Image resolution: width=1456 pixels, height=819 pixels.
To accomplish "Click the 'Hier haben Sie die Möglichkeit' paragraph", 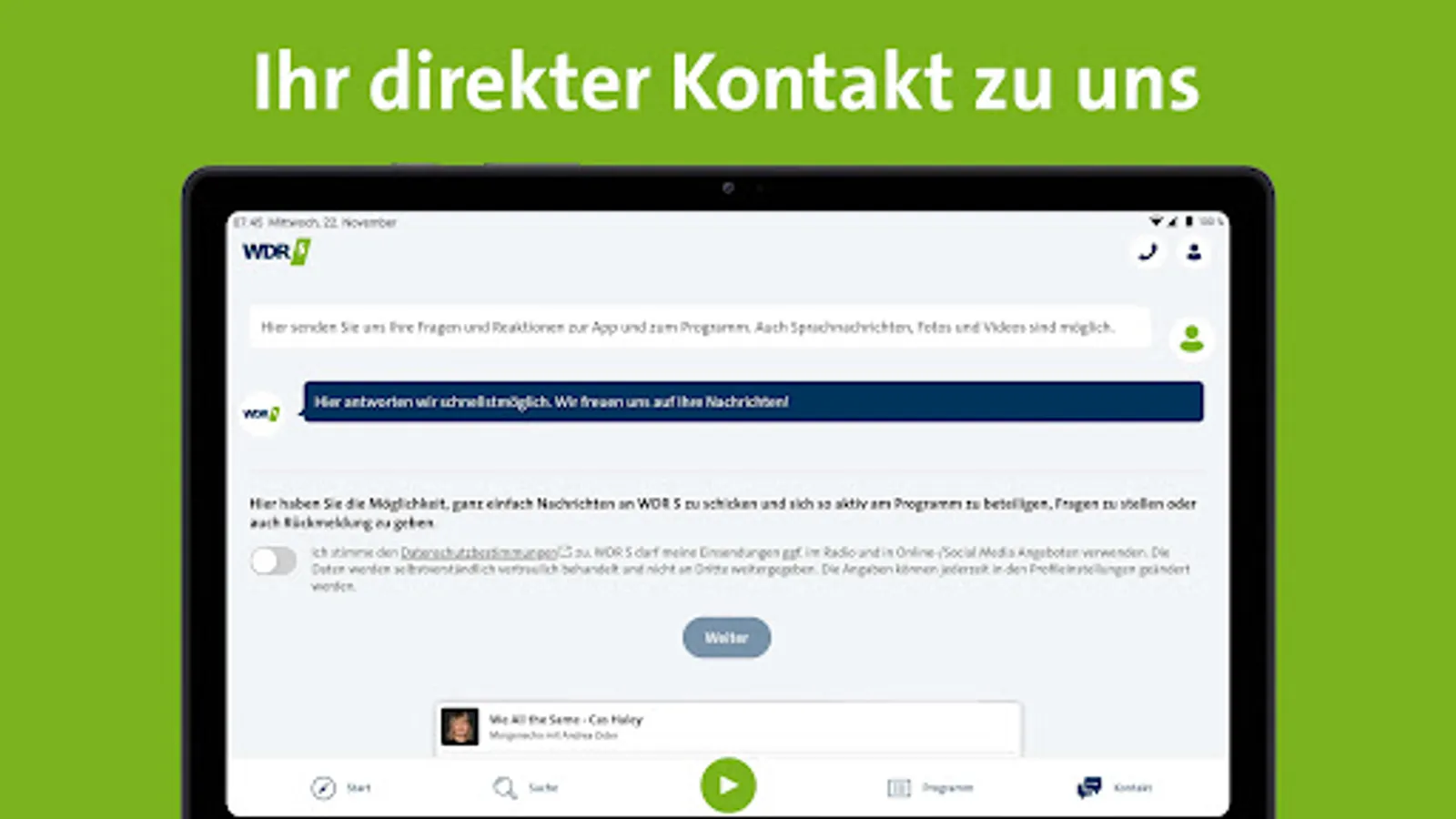I will (x=723, y=513).
